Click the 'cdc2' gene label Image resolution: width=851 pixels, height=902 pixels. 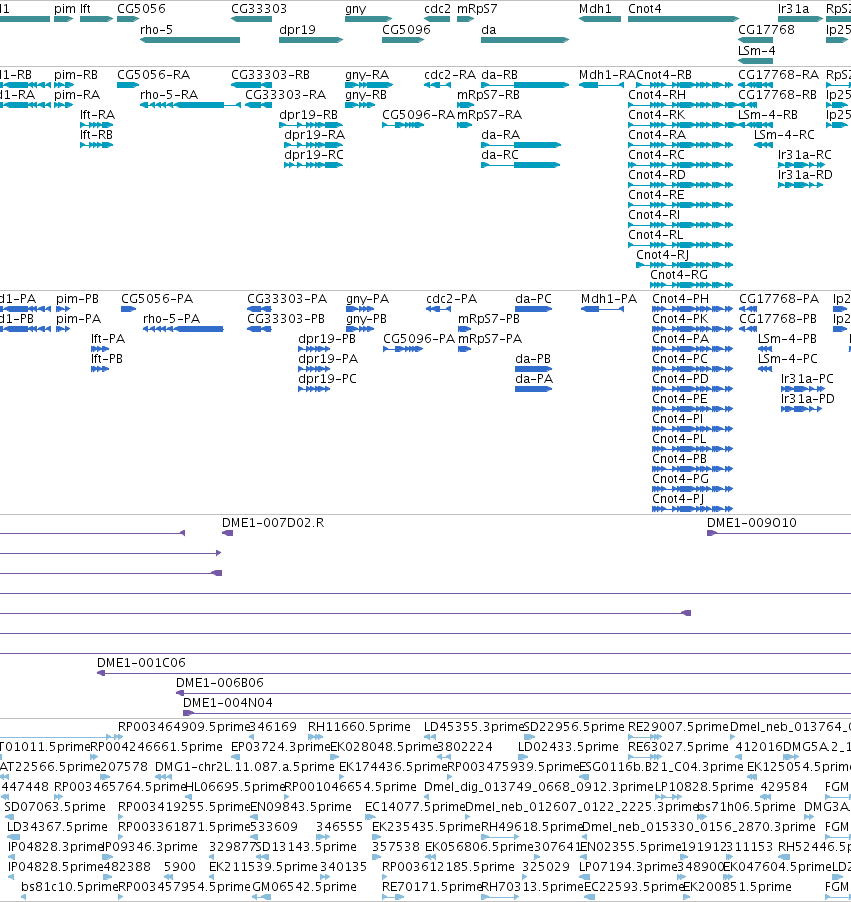(437, 9)
